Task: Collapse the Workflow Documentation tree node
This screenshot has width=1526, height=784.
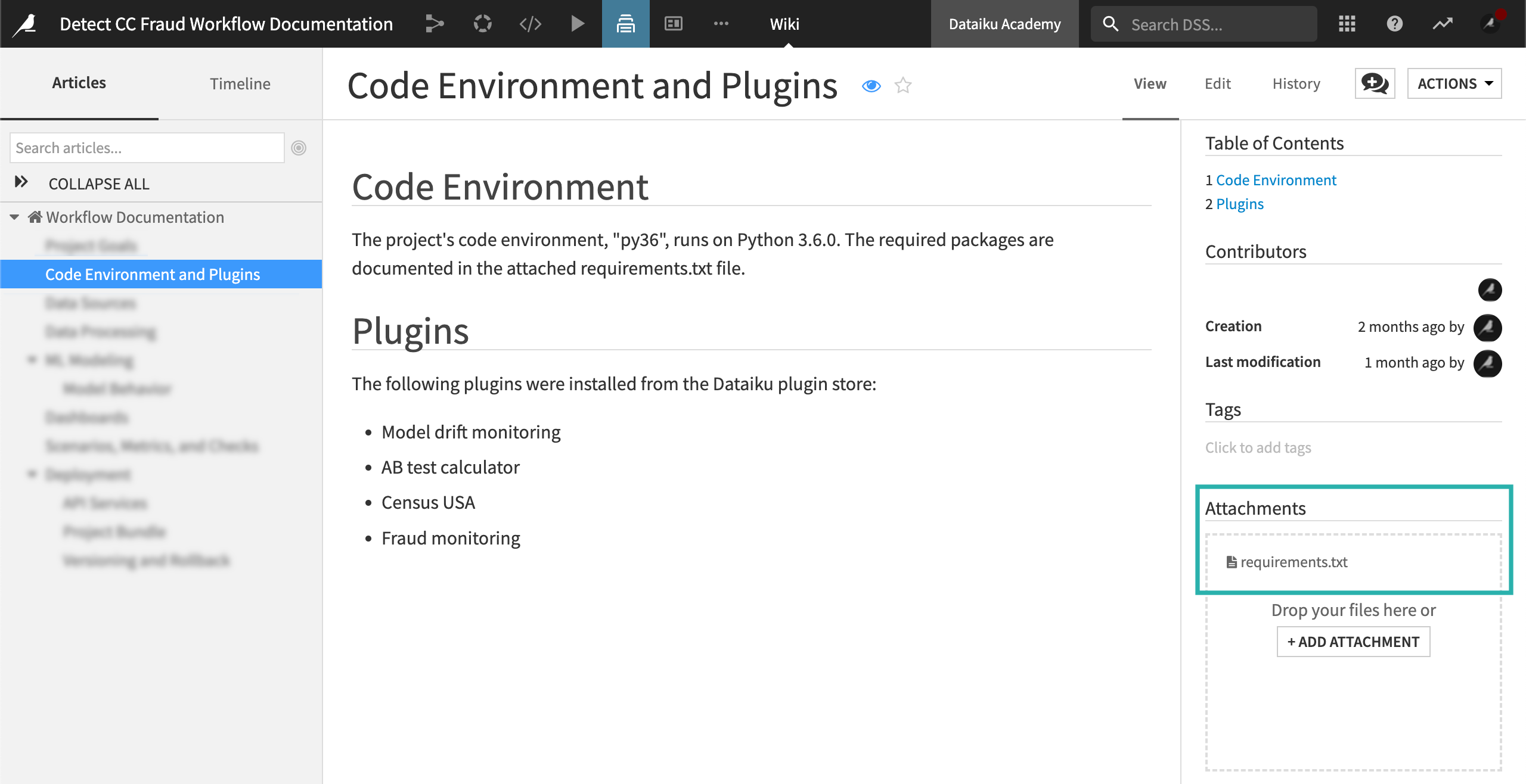Action: 14,217
